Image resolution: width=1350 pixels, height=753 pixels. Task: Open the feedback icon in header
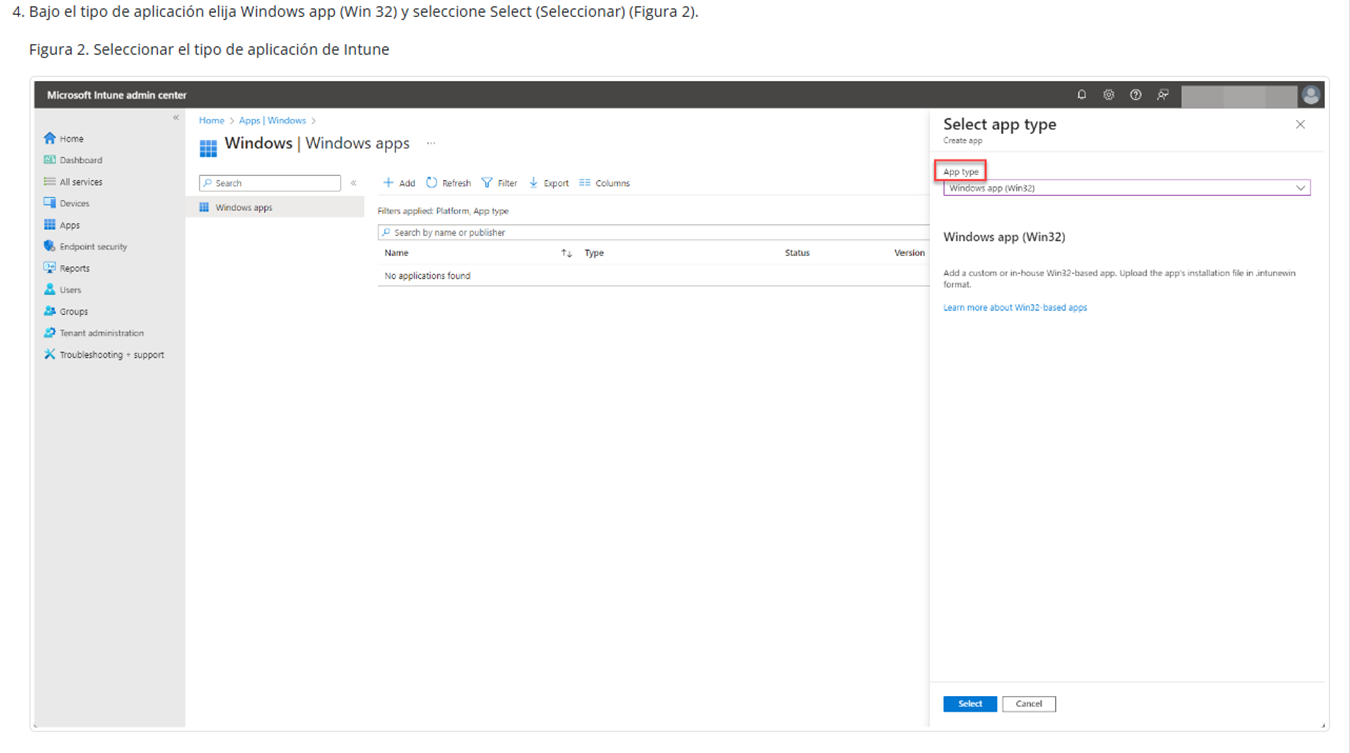click(x=1162, y=95)
